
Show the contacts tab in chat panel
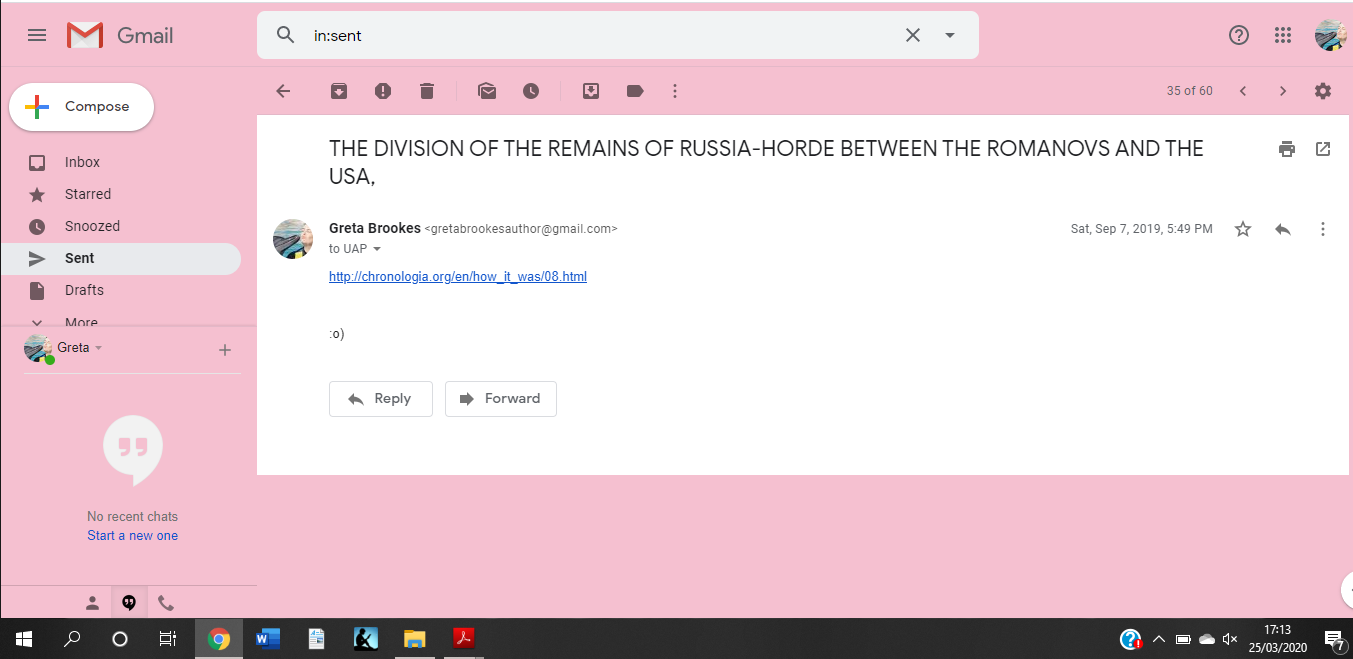coord(92,603)
